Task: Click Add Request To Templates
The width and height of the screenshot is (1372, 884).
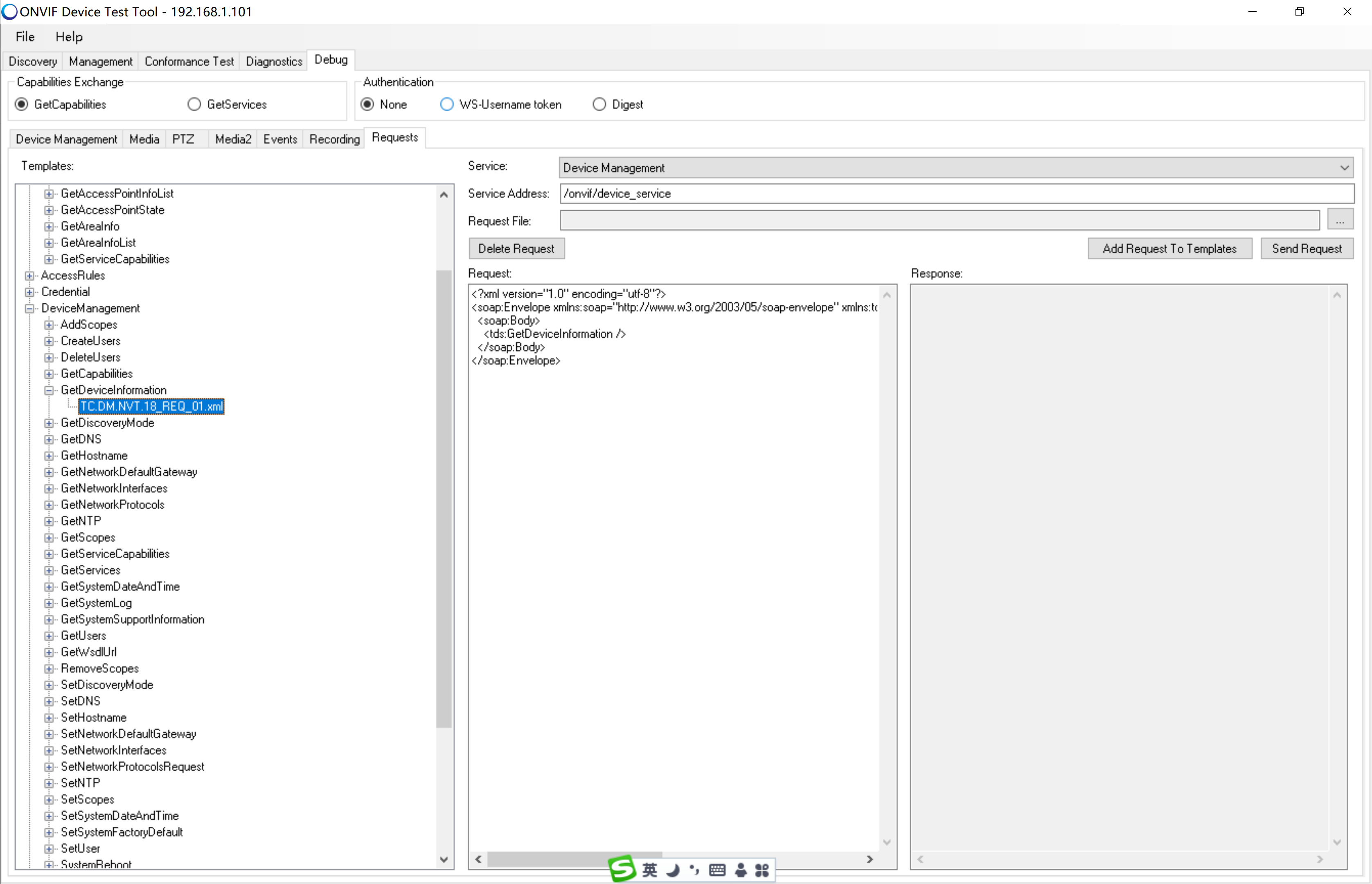Action: 1170,248
